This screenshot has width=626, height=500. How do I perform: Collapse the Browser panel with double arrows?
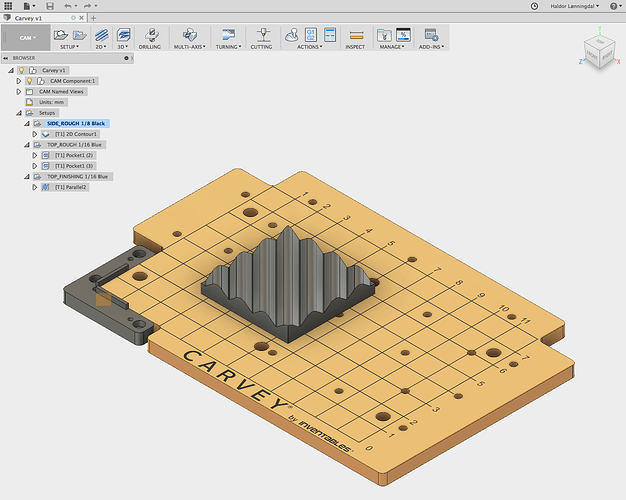pos(6,58)
